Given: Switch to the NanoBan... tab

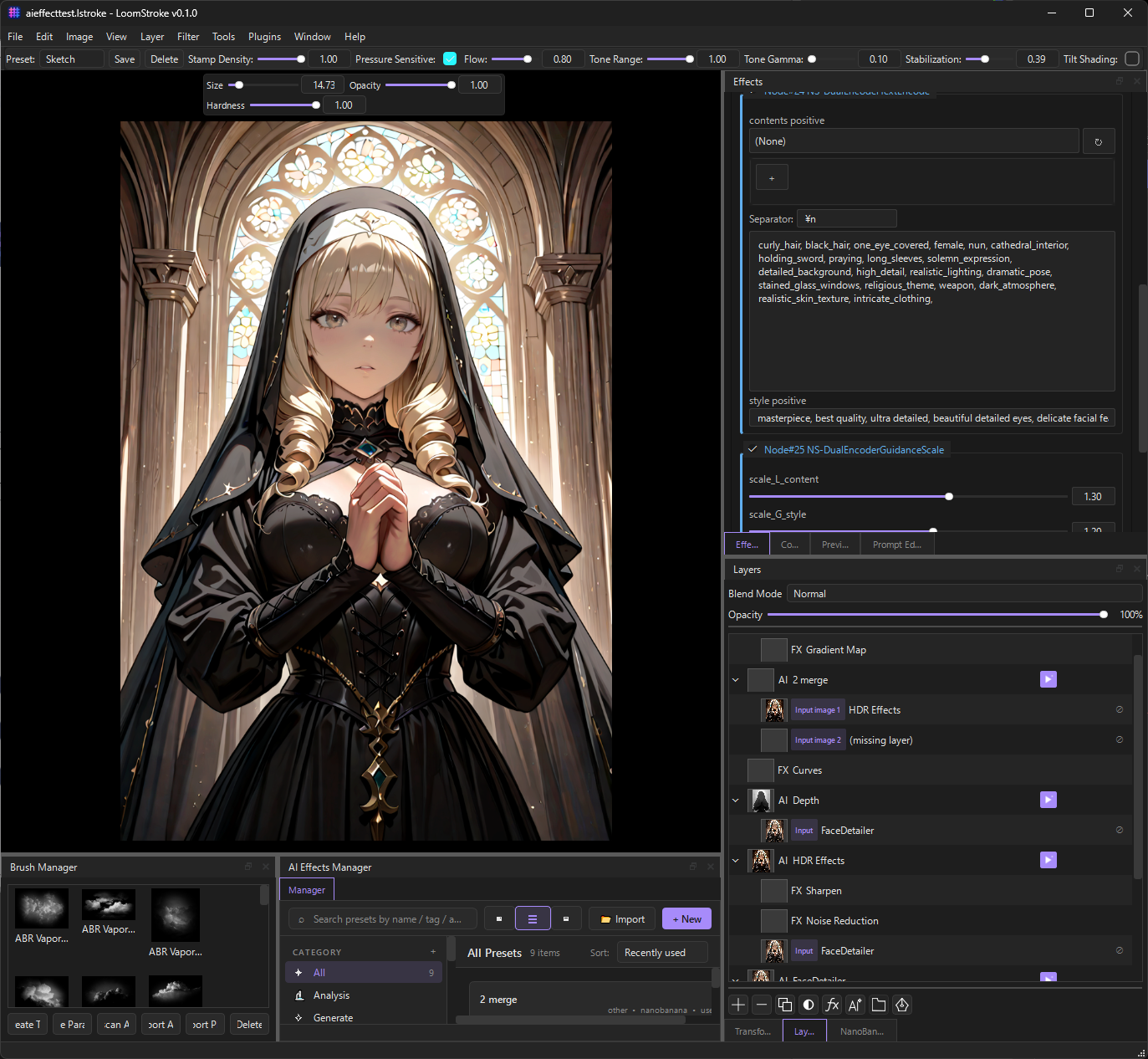Looking at the screenshot, I should tap(861, 1031).
